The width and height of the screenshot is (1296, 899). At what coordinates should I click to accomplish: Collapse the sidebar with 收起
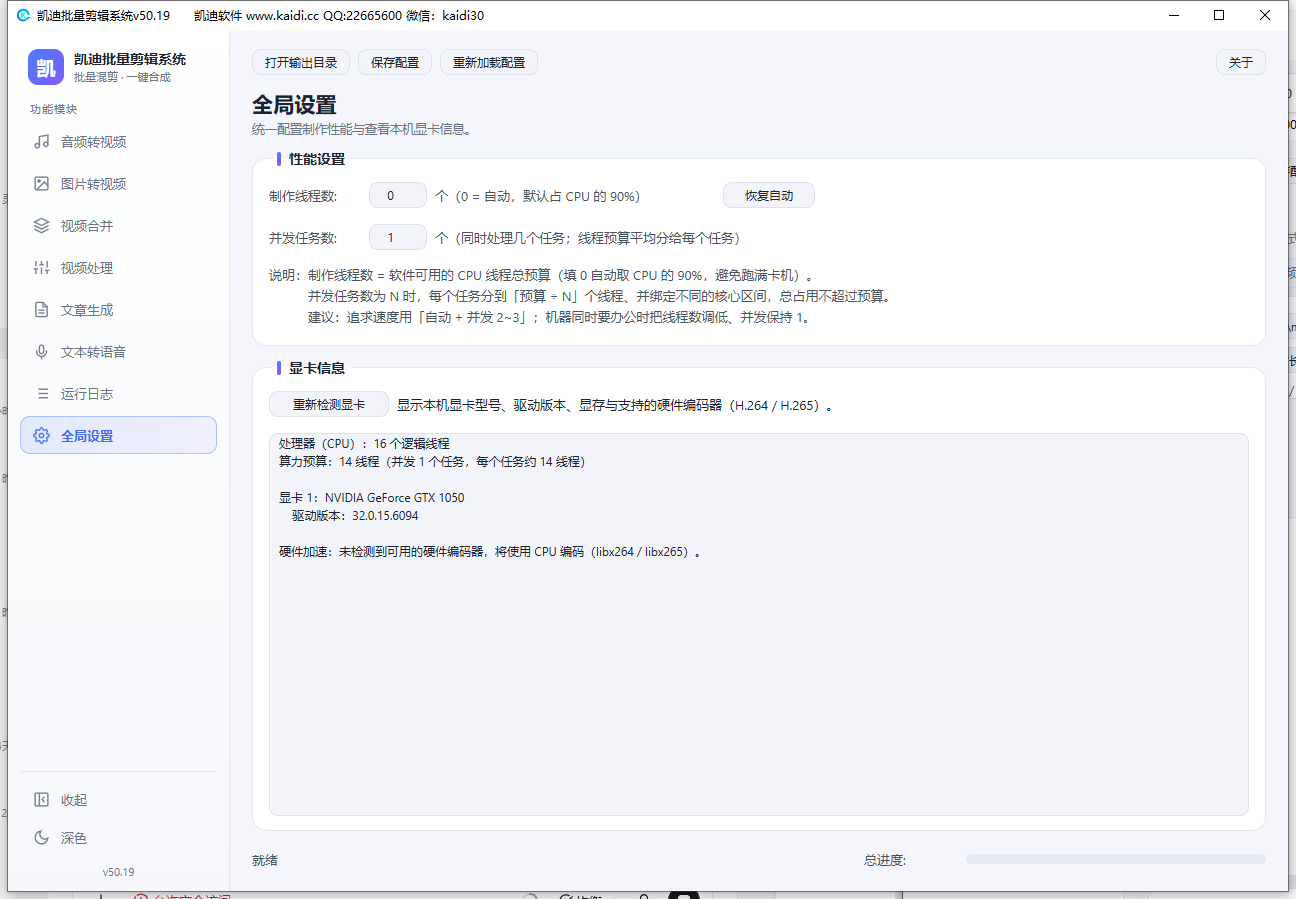click(118, 800)
